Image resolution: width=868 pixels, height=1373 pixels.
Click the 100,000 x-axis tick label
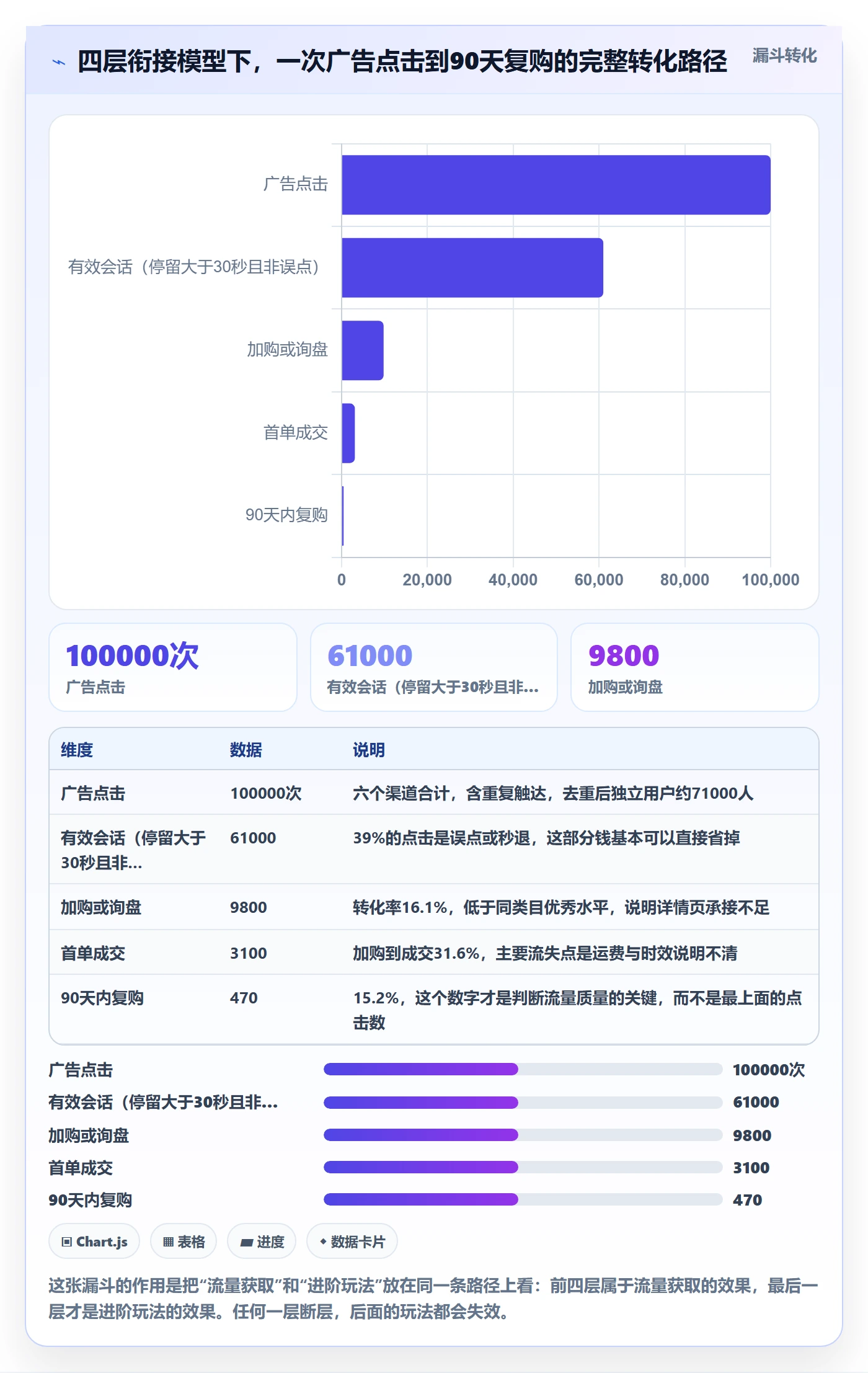[x=771, y=580]
